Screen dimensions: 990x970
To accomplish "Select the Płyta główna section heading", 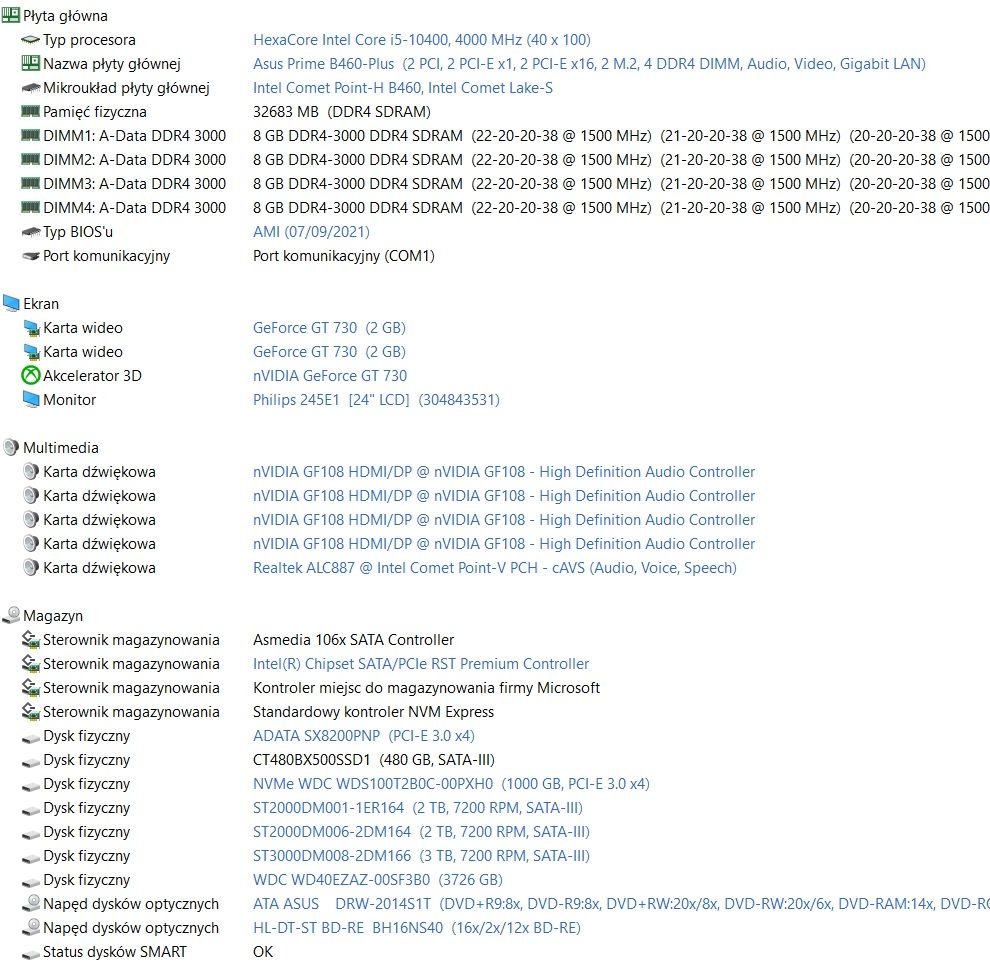I will [65, 16].
